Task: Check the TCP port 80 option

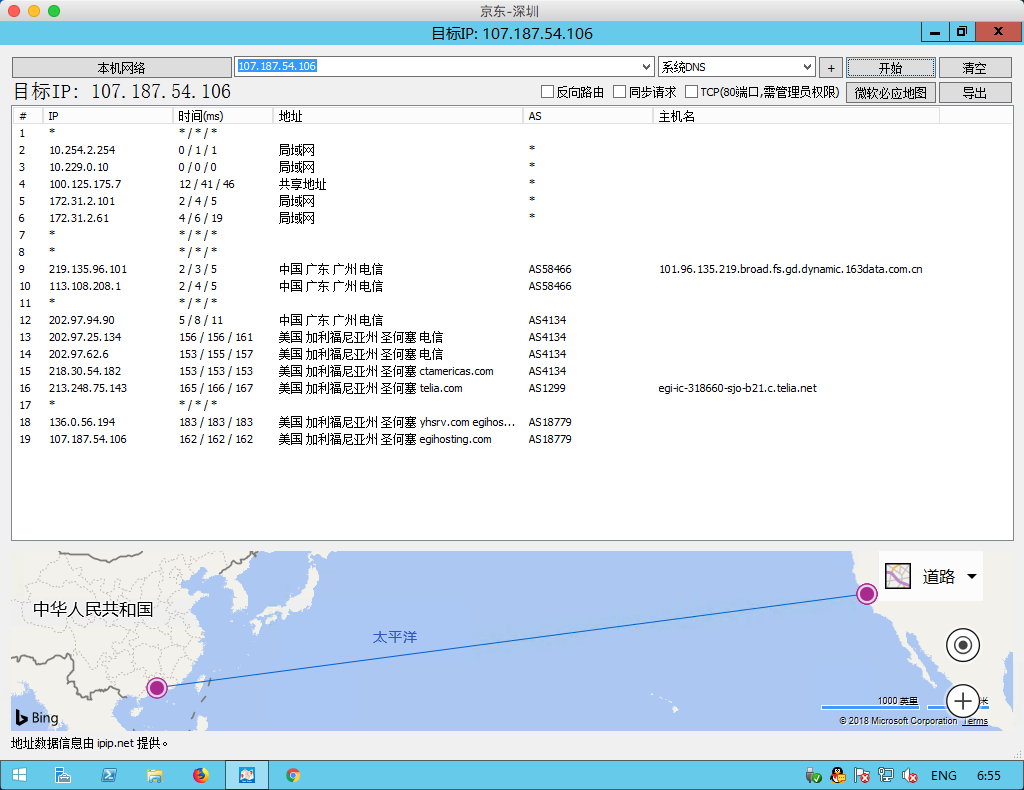Action: [691, 92]
